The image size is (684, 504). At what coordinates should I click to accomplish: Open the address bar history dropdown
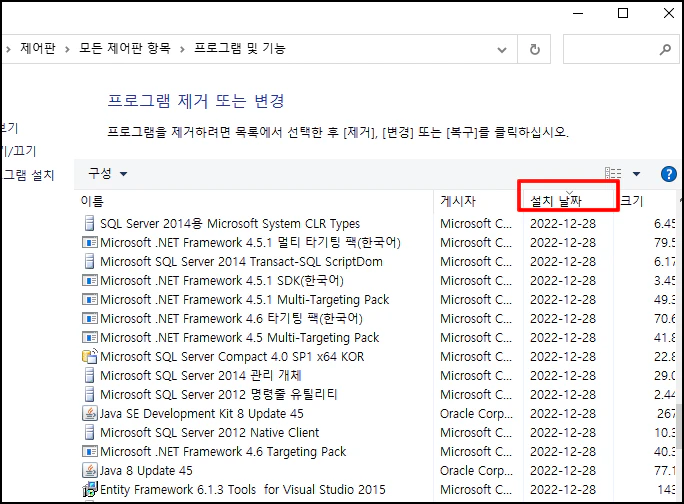(x=502, y=50)
